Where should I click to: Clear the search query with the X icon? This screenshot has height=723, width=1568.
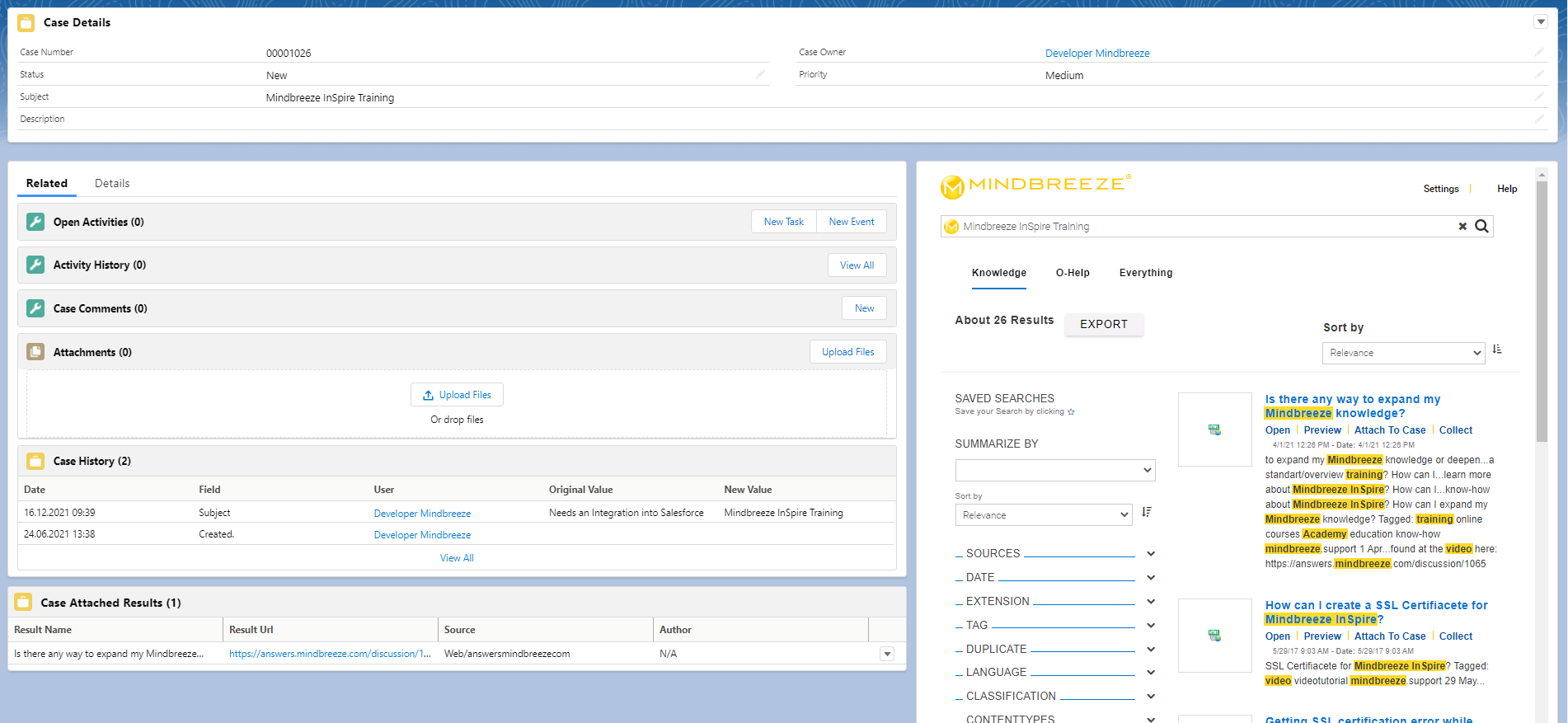[1462, 226]
